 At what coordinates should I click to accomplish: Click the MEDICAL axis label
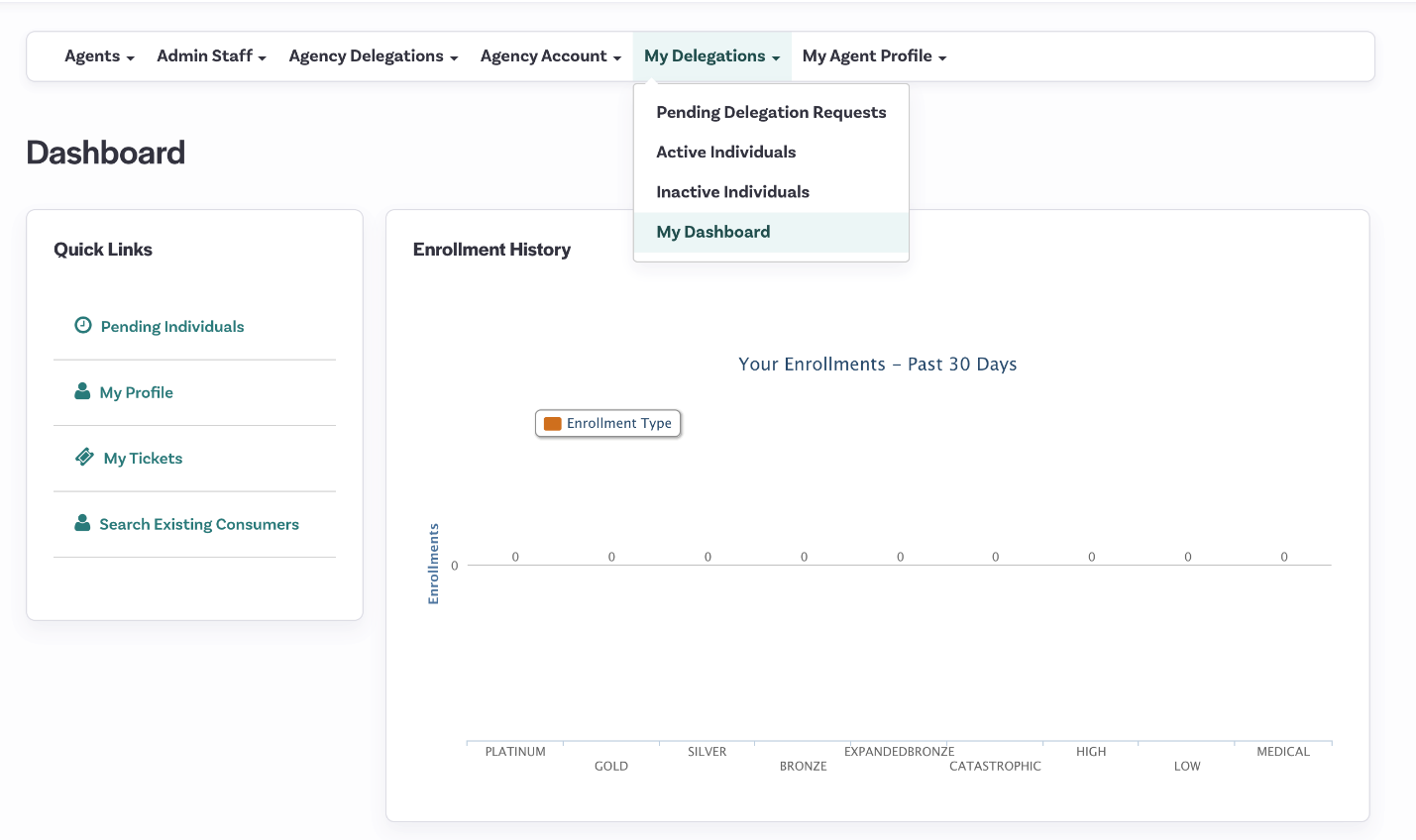click(1283, 752)
